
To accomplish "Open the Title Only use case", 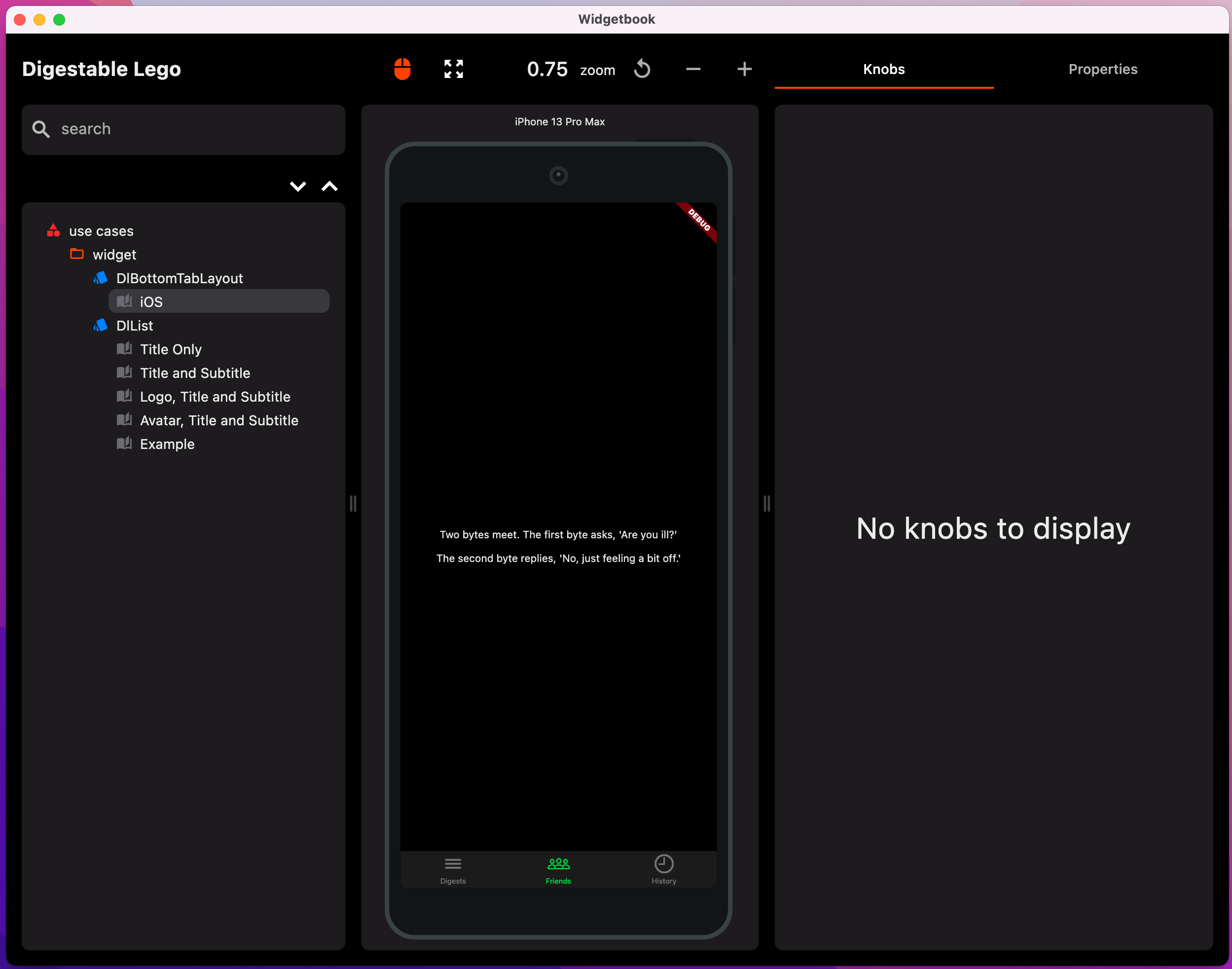I will point(170,349).
